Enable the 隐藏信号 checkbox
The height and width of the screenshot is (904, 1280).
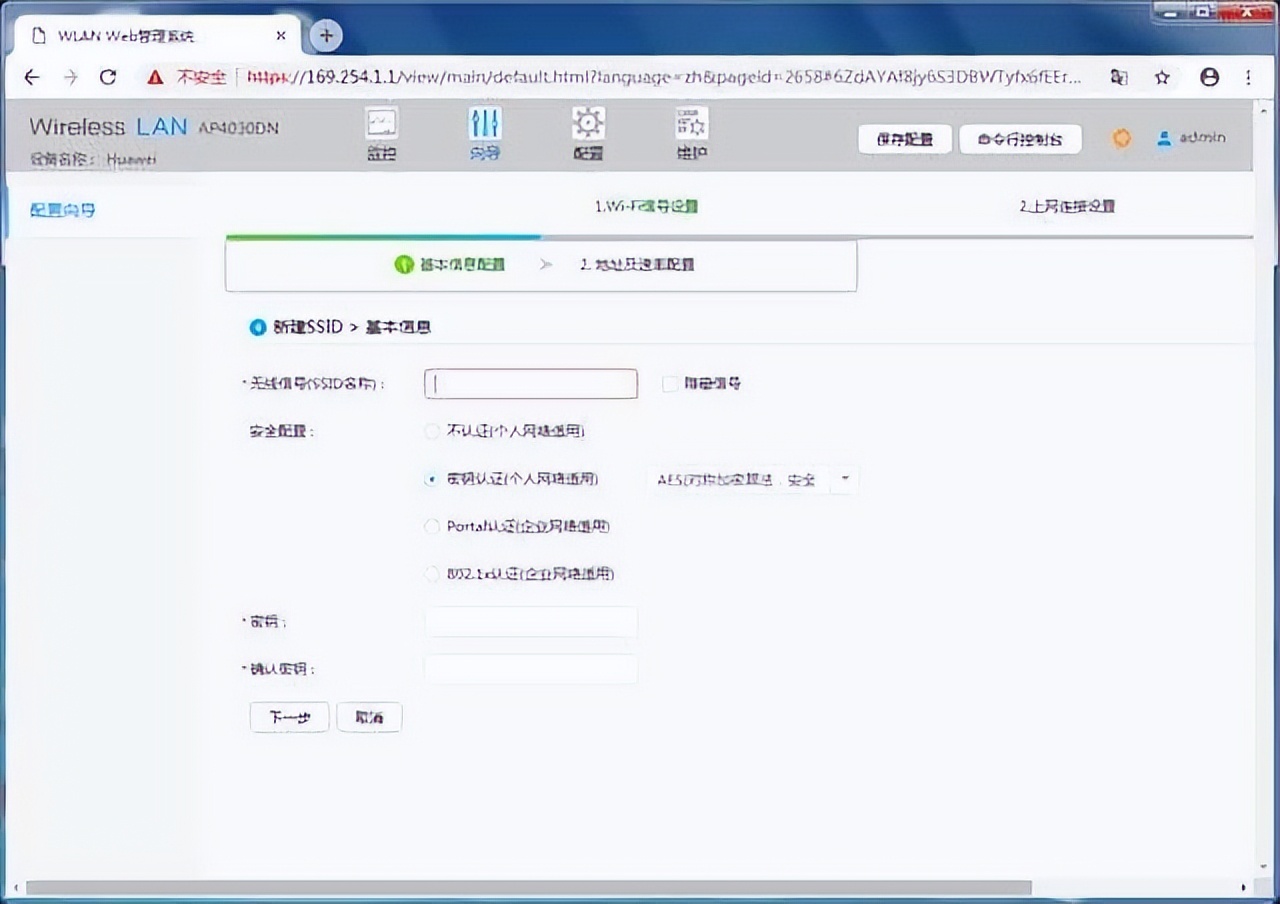[670, 383]
